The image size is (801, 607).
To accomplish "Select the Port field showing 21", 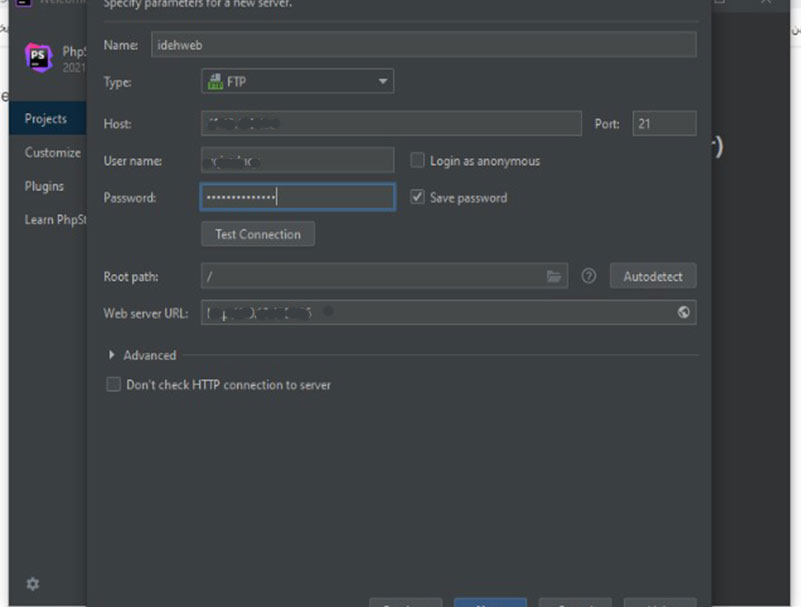I will click(664, 123).
